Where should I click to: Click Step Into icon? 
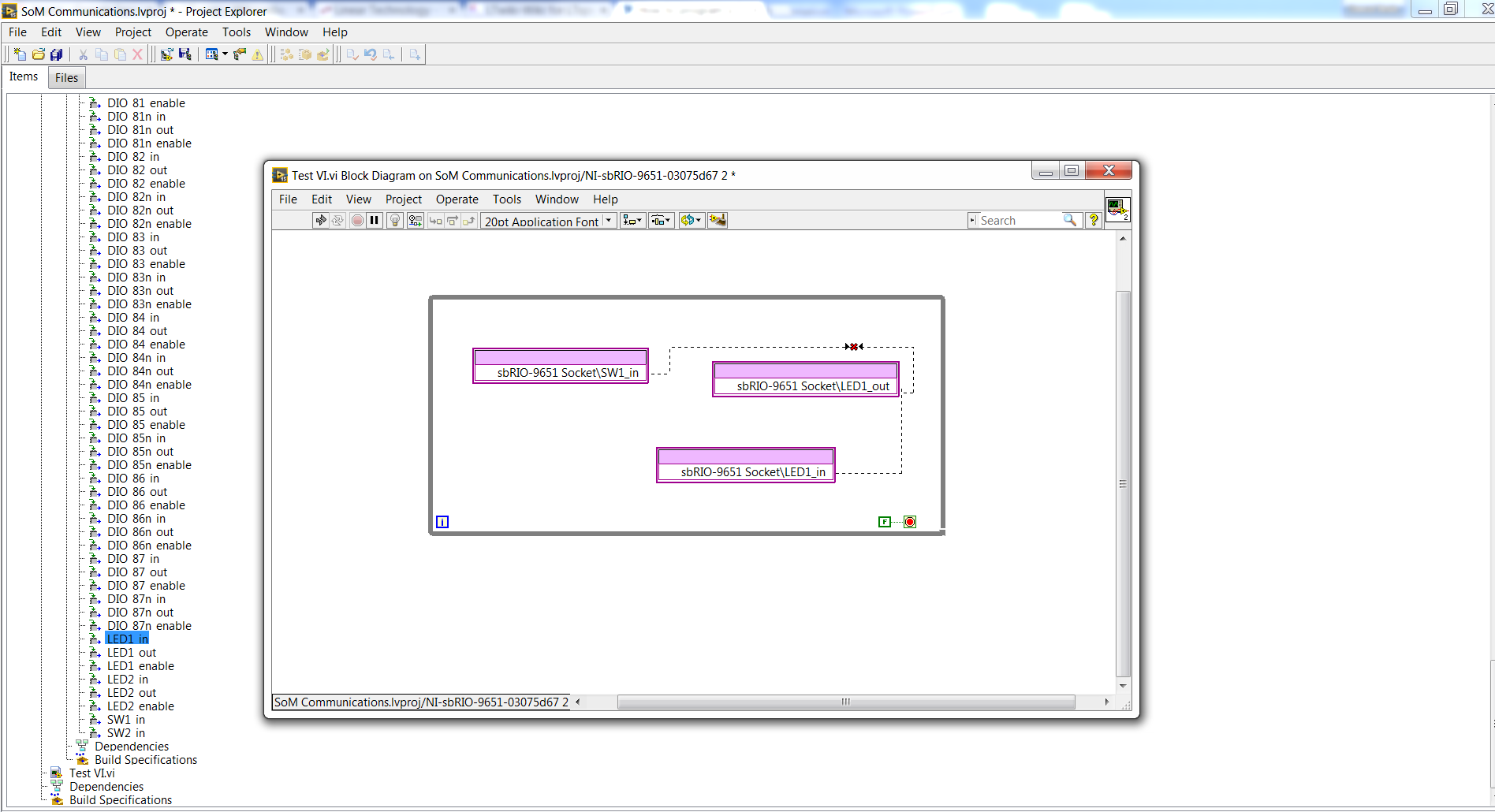point(435,221)
